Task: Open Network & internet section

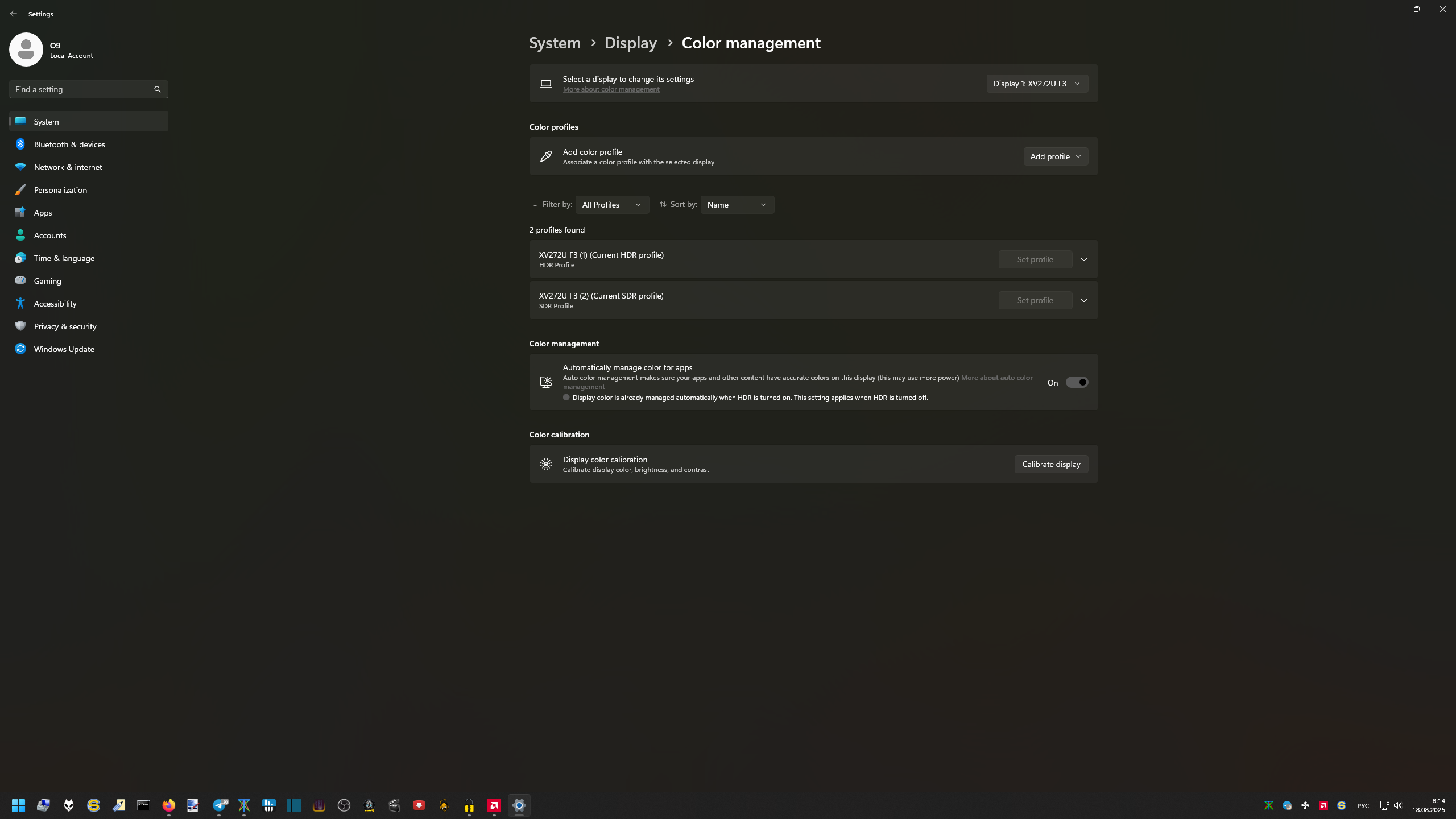Action: [x=68, y=167]
